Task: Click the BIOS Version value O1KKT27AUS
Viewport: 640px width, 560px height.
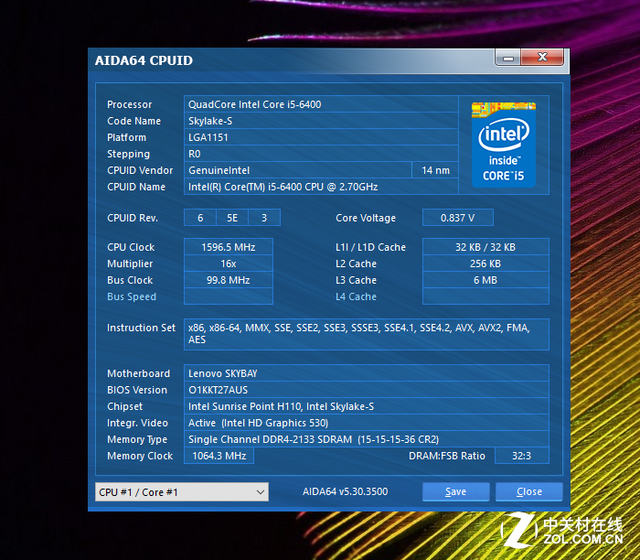Action: pos(367,390)
